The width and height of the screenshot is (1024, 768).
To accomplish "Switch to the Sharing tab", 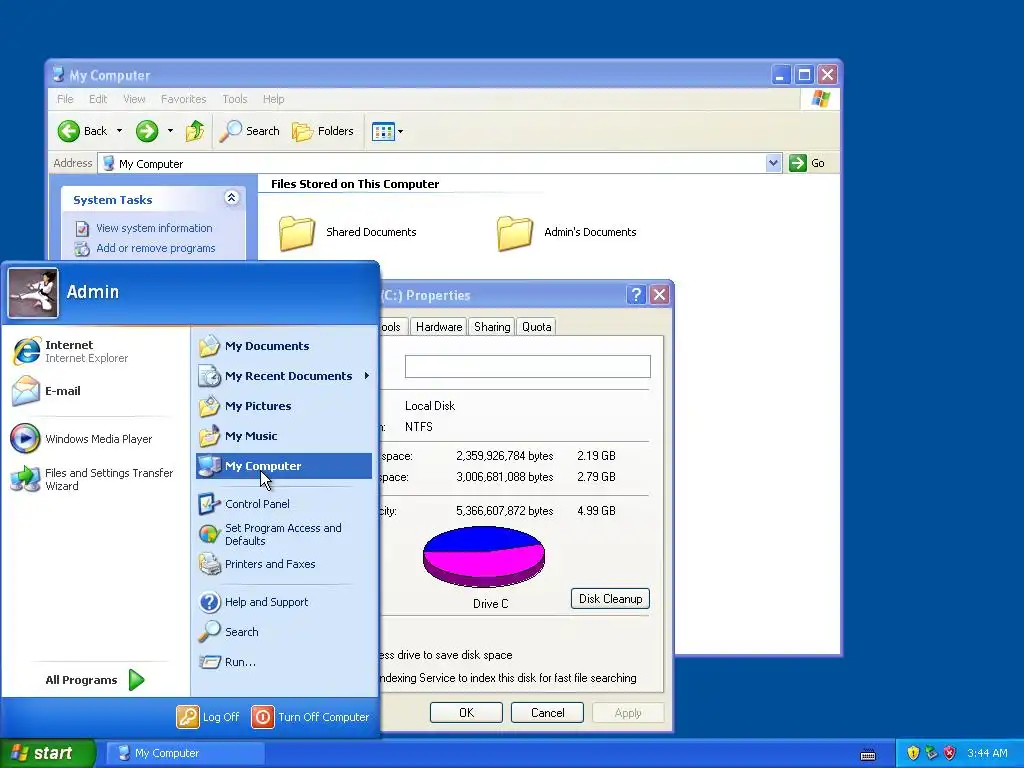I will pyautogui.click(x=492, y=327).
